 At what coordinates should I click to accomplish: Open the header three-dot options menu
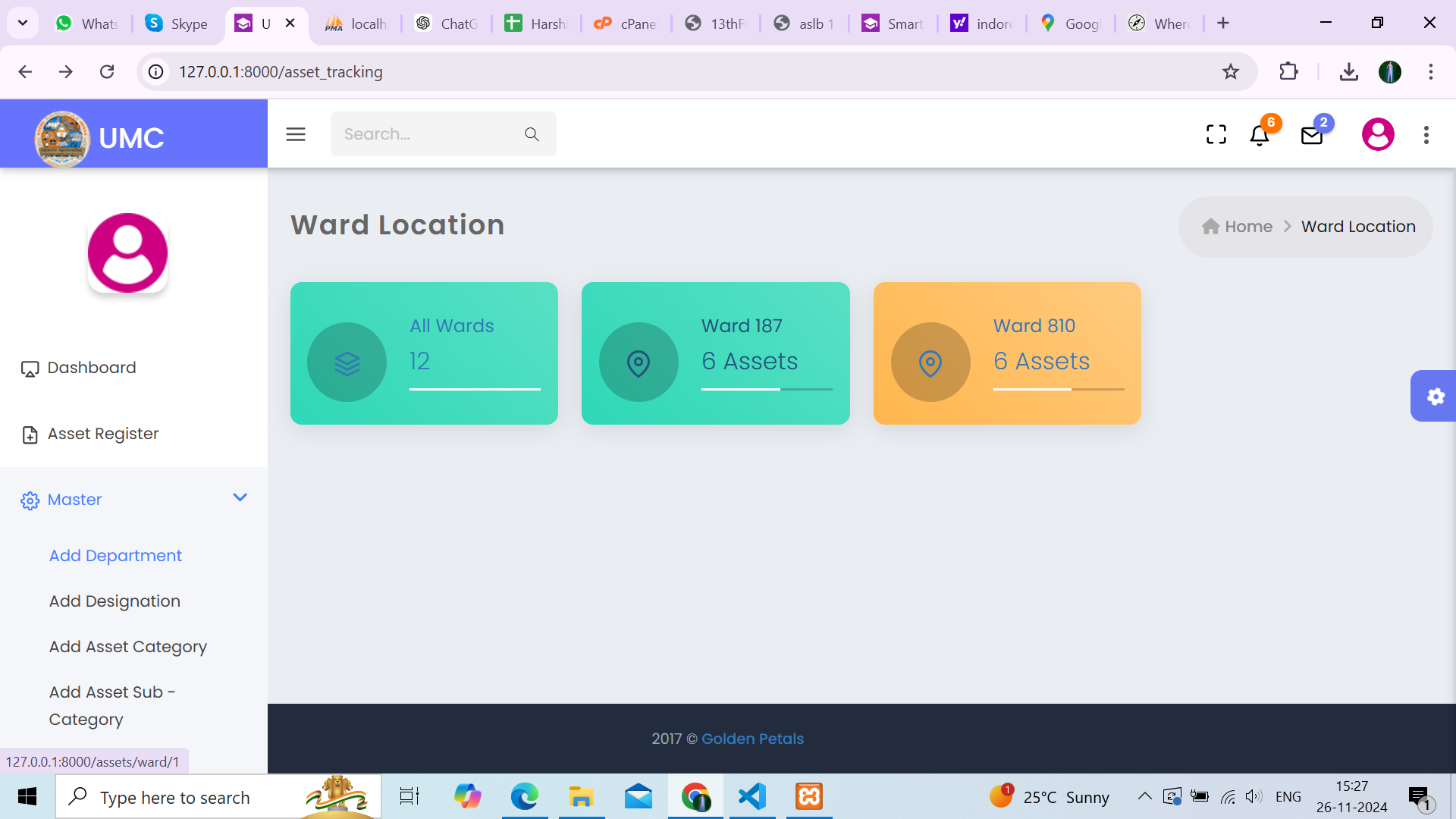tap(1426, 135)
